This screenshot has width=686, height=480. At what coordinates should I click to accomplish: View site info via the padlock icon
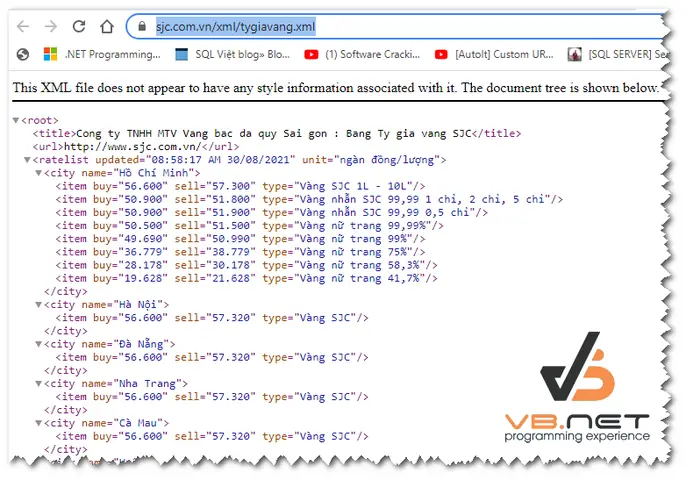[142, 27]
